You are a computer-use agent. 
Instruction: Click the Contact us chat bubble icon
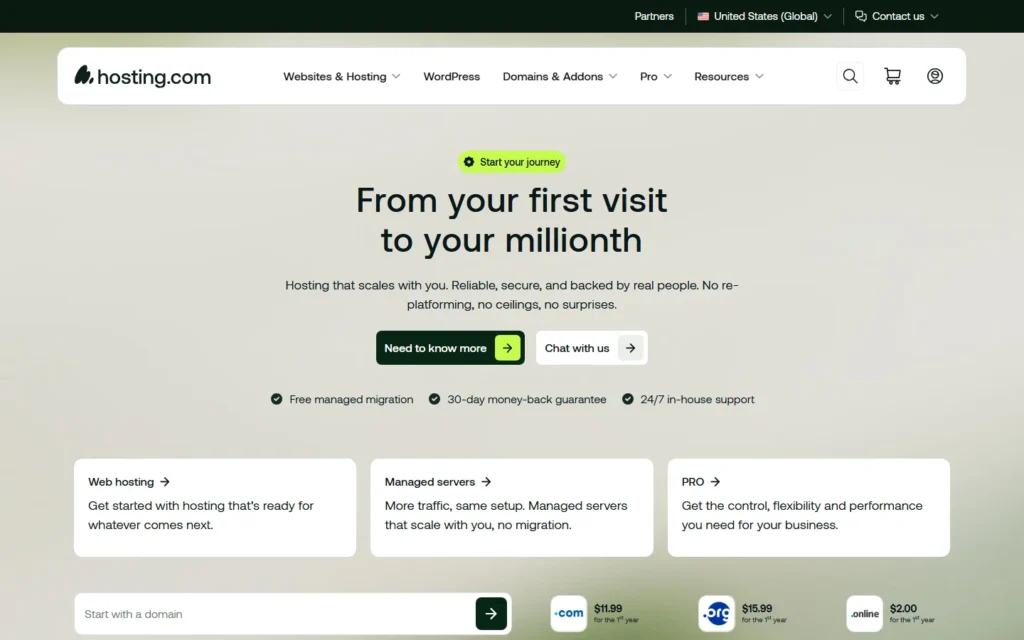(861, 16)
